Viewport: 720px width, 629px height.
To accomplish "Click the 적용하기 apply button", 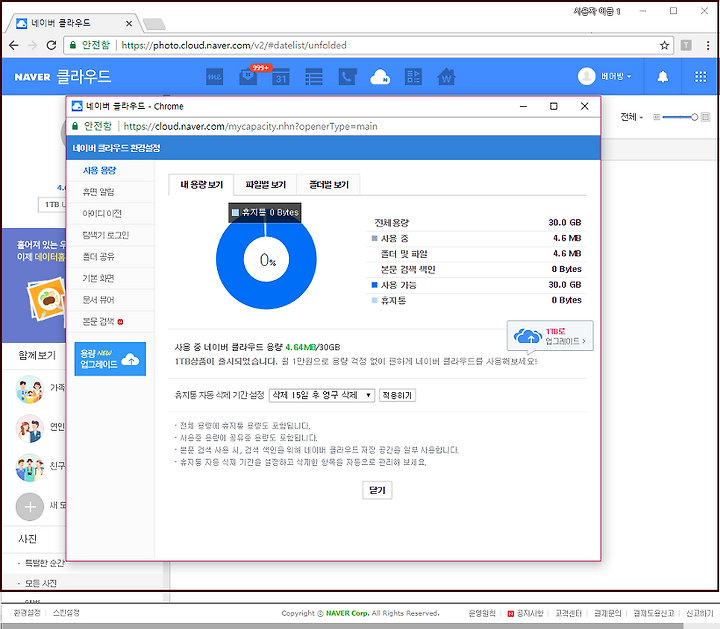I will (397, 395).
